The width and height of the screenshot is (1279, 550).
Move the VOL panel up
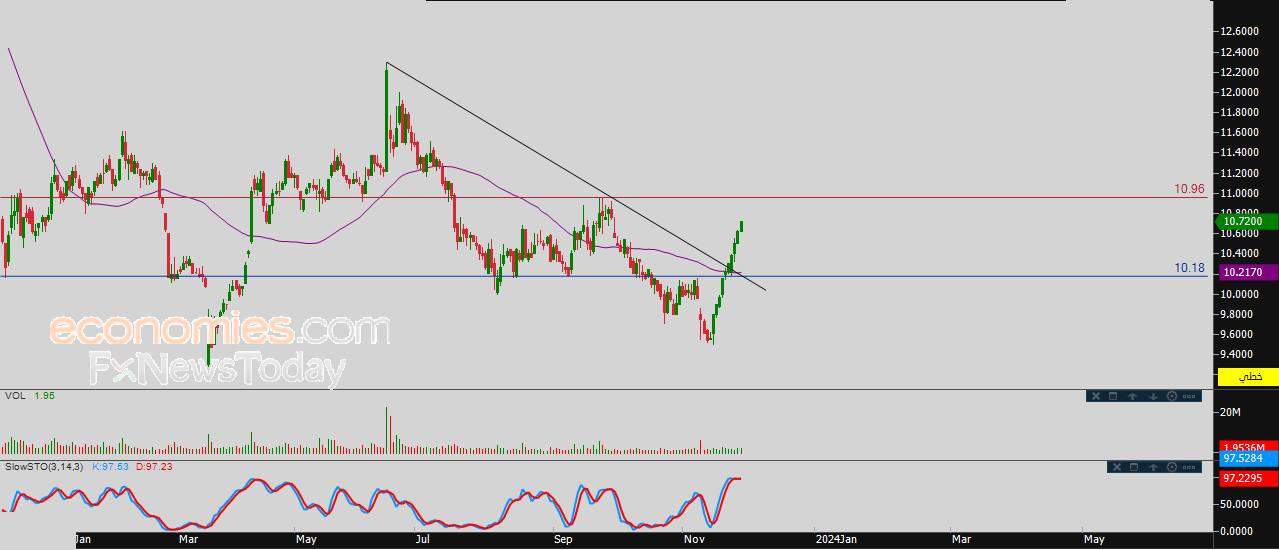click(1132, 396)
